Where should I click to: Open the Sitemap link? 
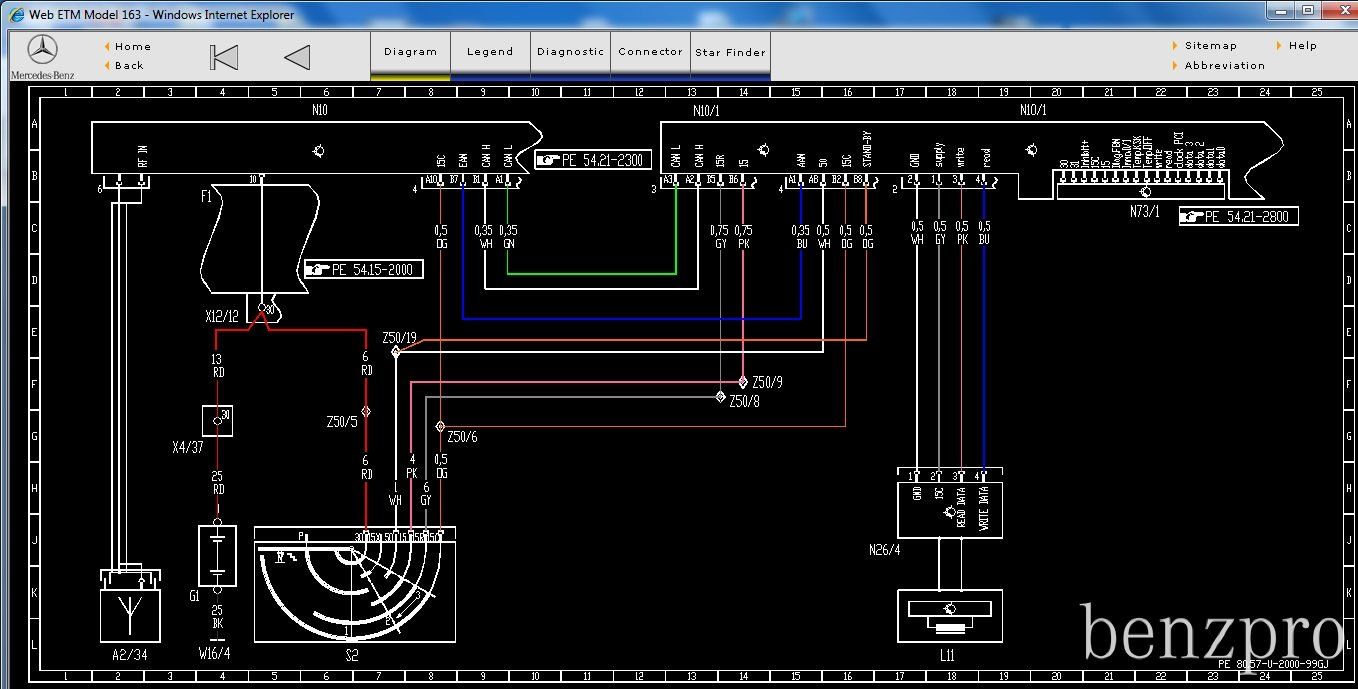tap(1210, 46)
